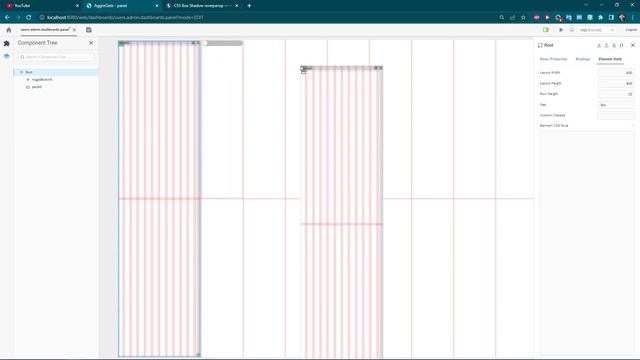Click the toggle button component on canvas
Viewport: 640px width, 360px height.
coord(222,43)
